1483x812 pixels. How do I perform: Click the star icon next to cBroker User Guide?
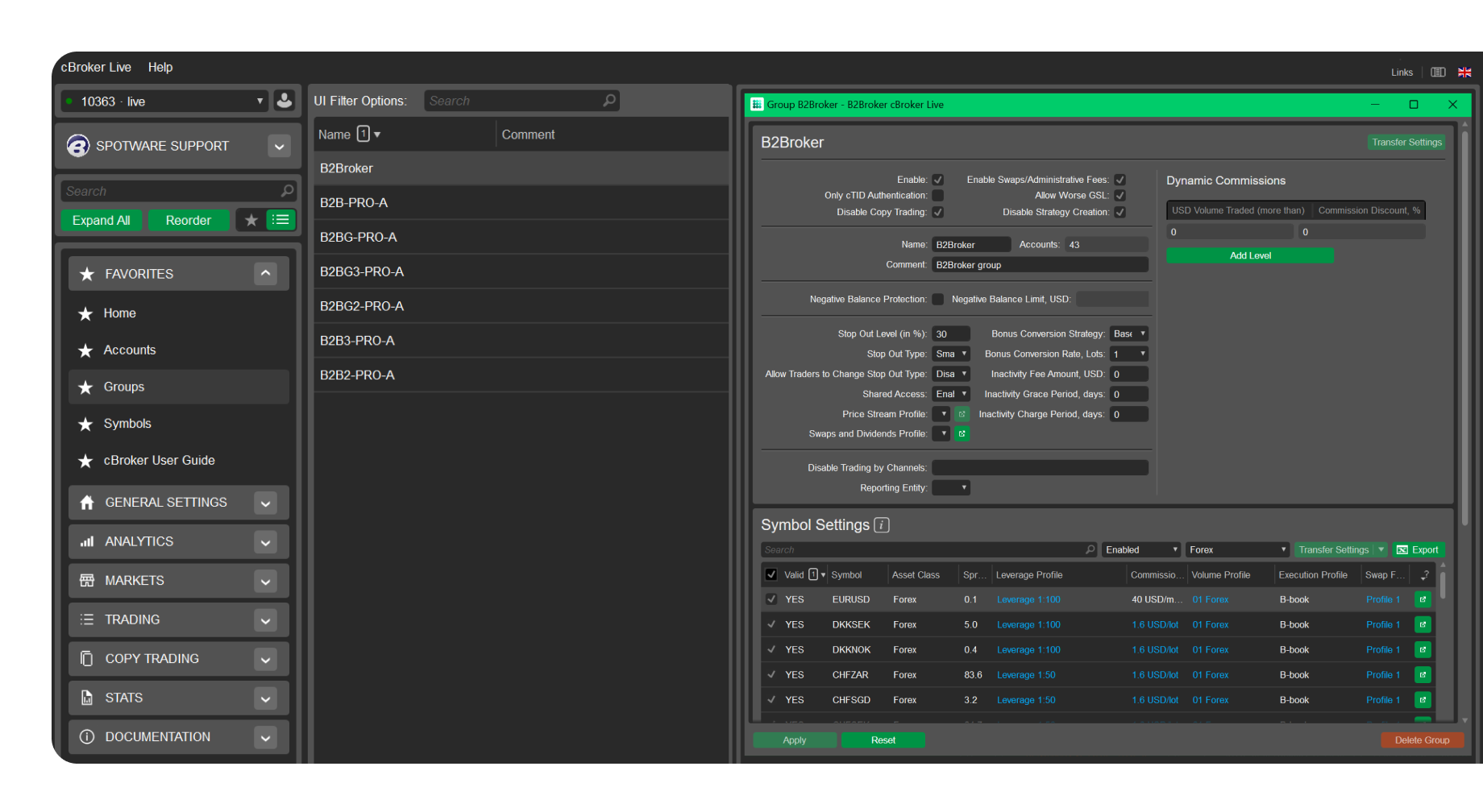tap(85, 461)
